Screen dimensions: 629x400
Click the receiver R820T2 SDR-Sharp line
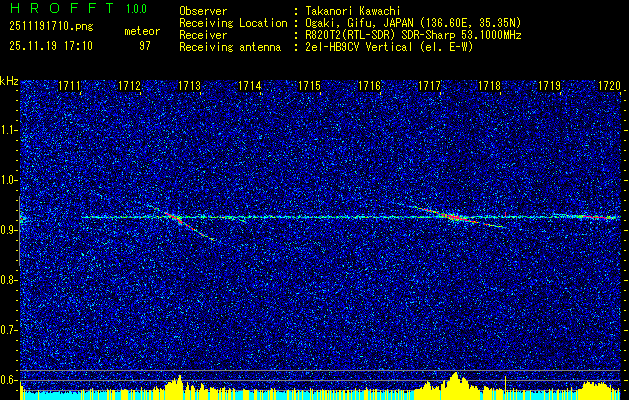click(x=412, y=35)
